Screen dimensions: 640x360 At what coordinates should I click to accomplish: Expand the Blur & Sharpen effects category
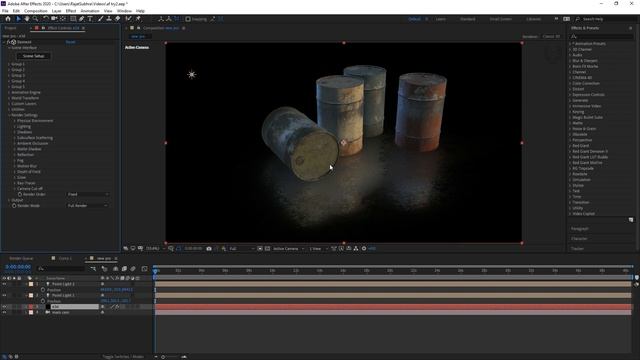[570, 60]
